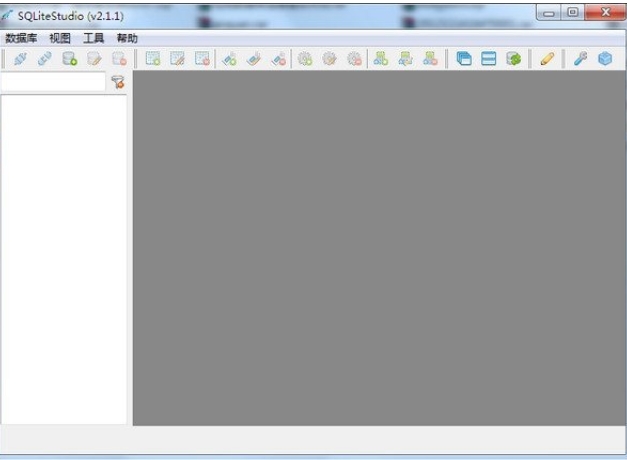The image size is (627, 460).
Task: Click the refresh database schema icon
Action: click(513, 59)
